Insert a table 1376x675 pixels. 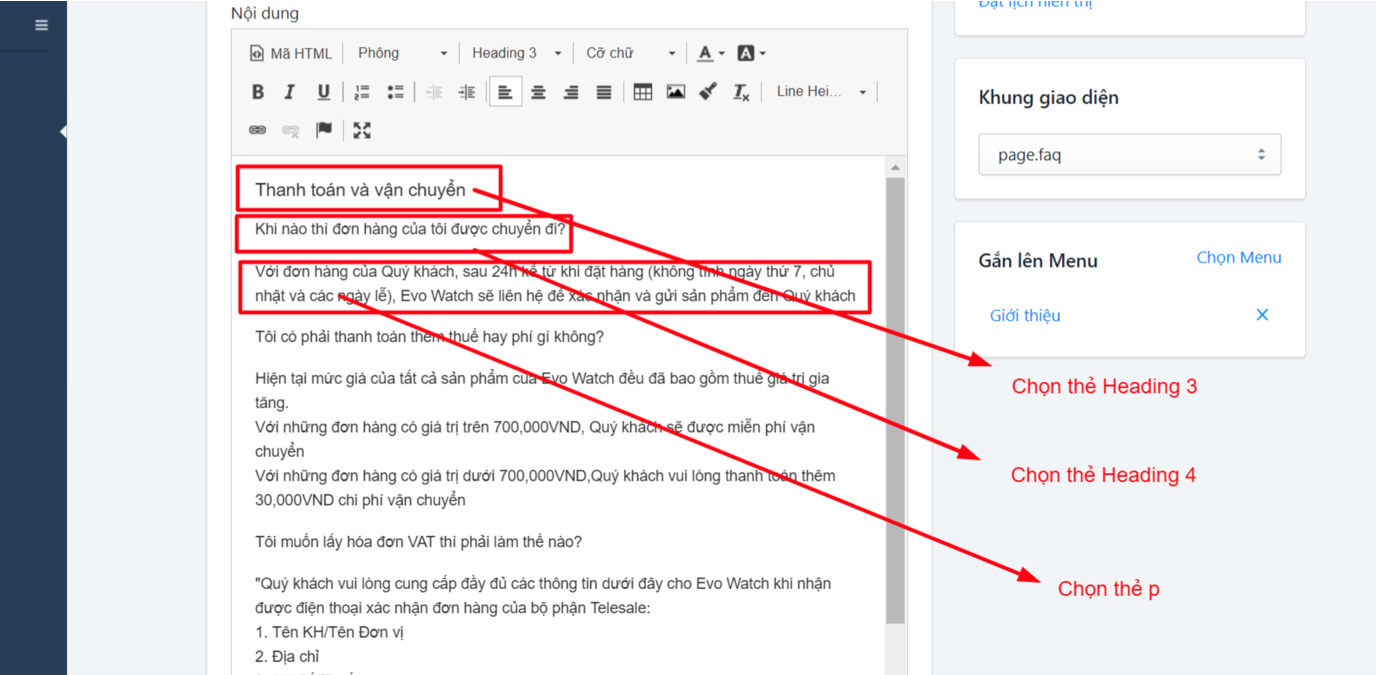tap(643, 92)
